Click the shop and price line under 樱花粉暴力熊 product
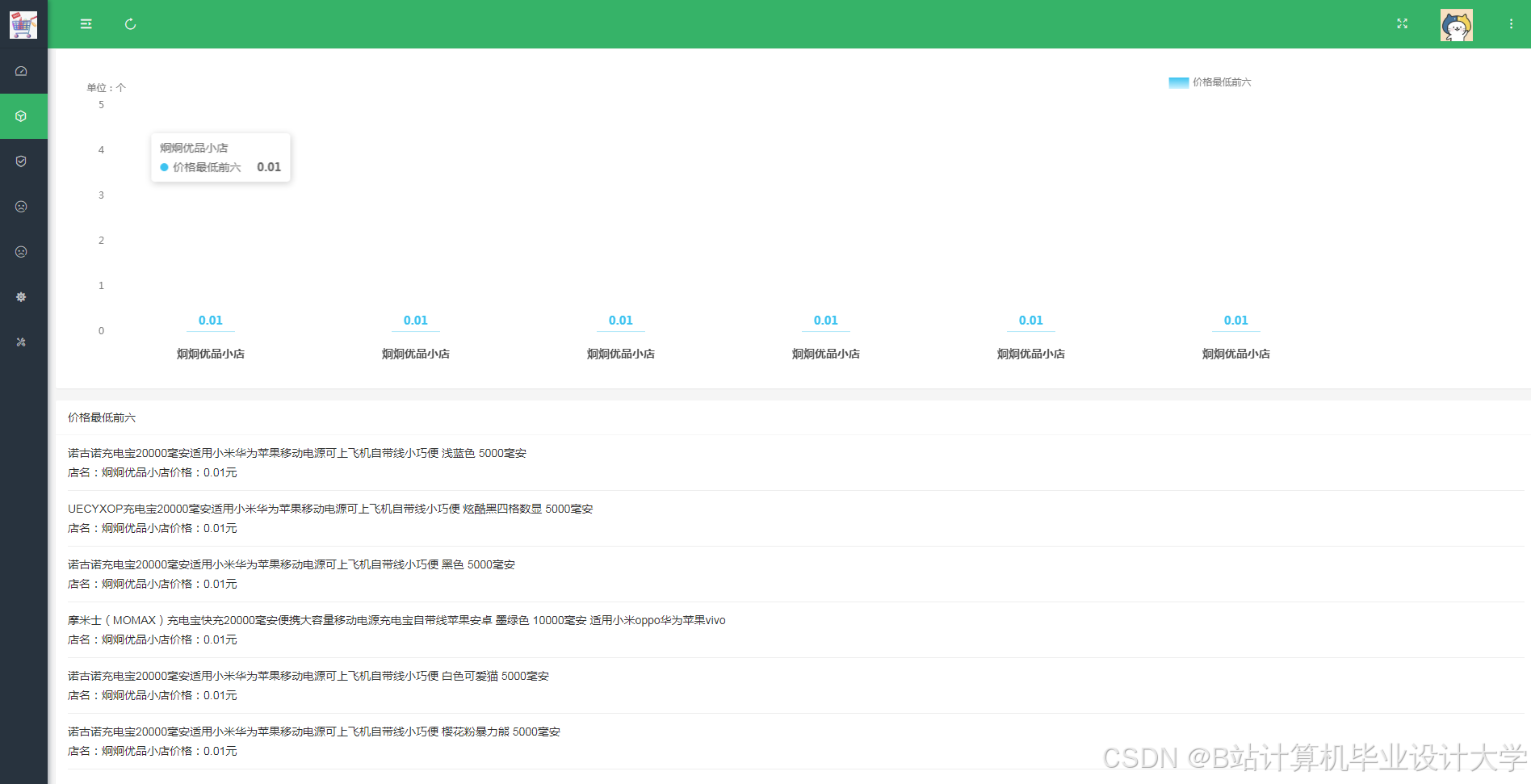 pos(153,751)
